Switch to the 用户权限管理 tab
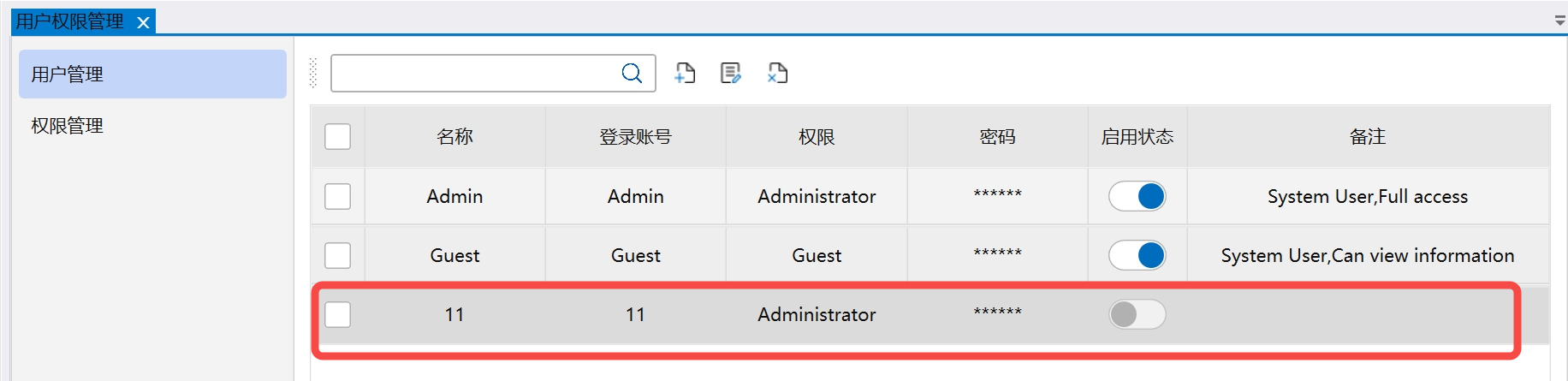1568x381 pixels. (x=70, y=21)
